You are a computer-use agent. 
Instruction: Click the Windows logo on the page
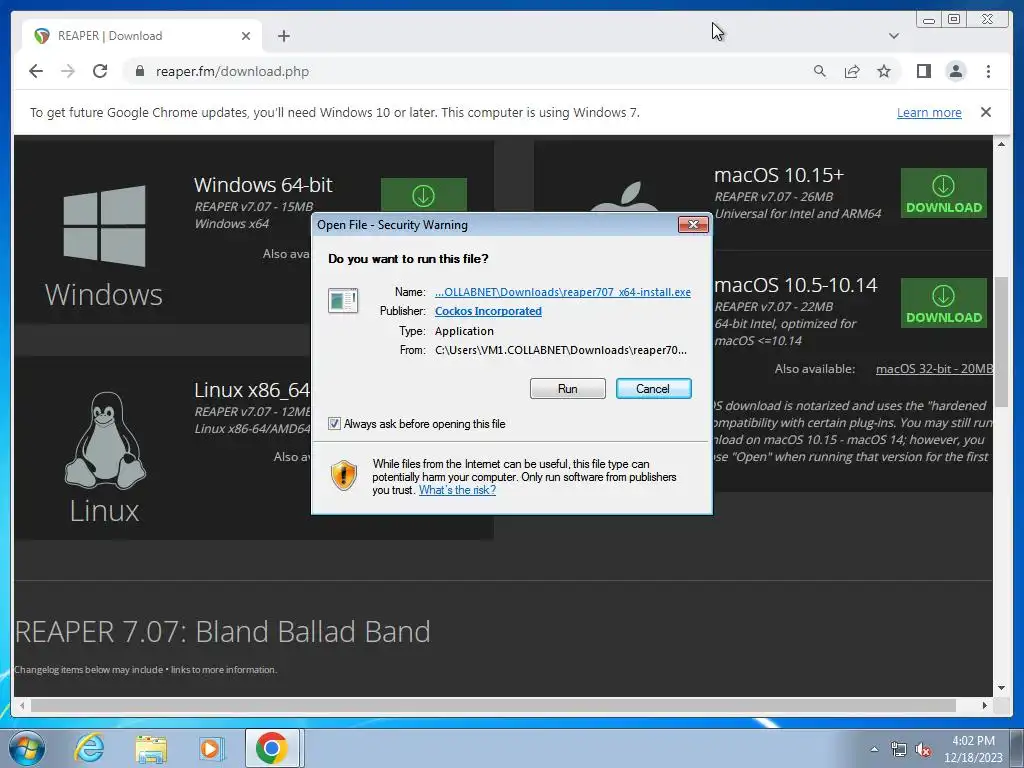tap(104, 226)
